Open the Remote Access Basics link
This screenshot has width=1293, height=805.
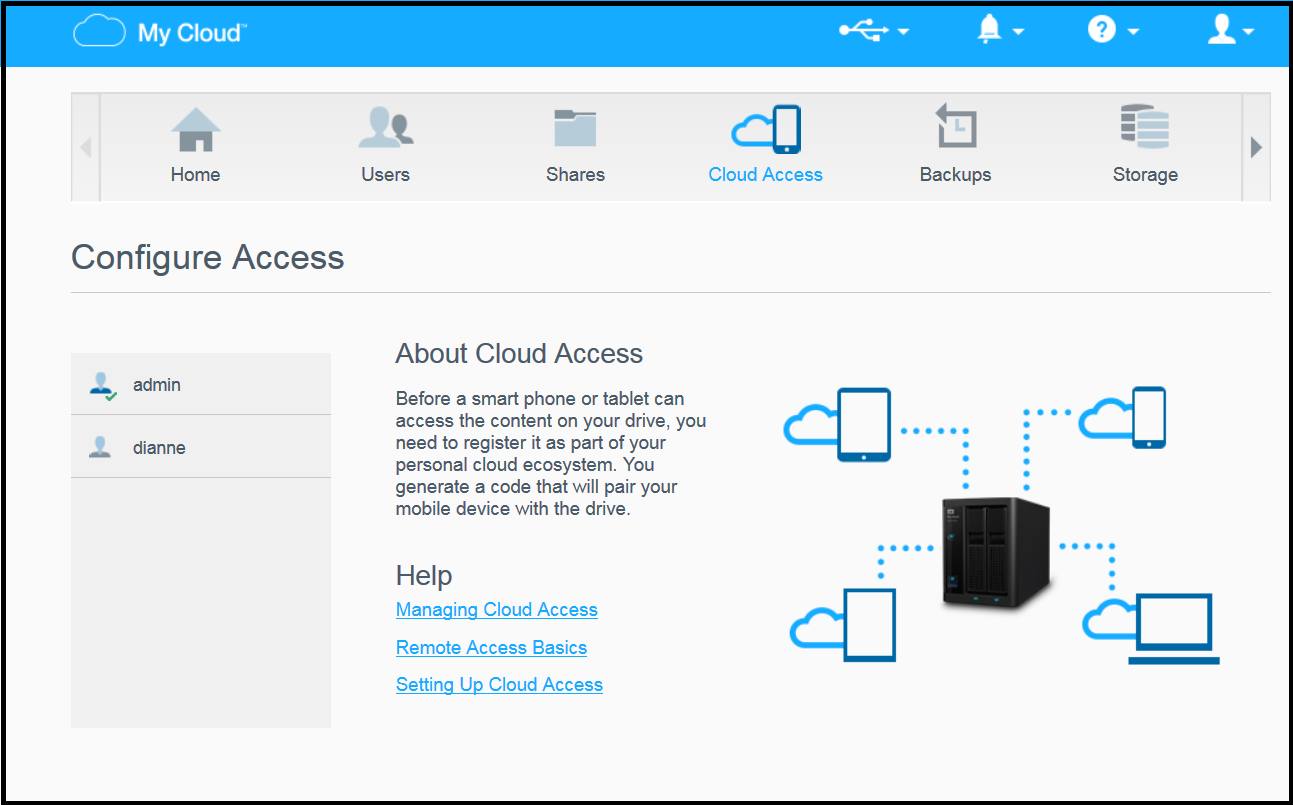pos(491,647)
